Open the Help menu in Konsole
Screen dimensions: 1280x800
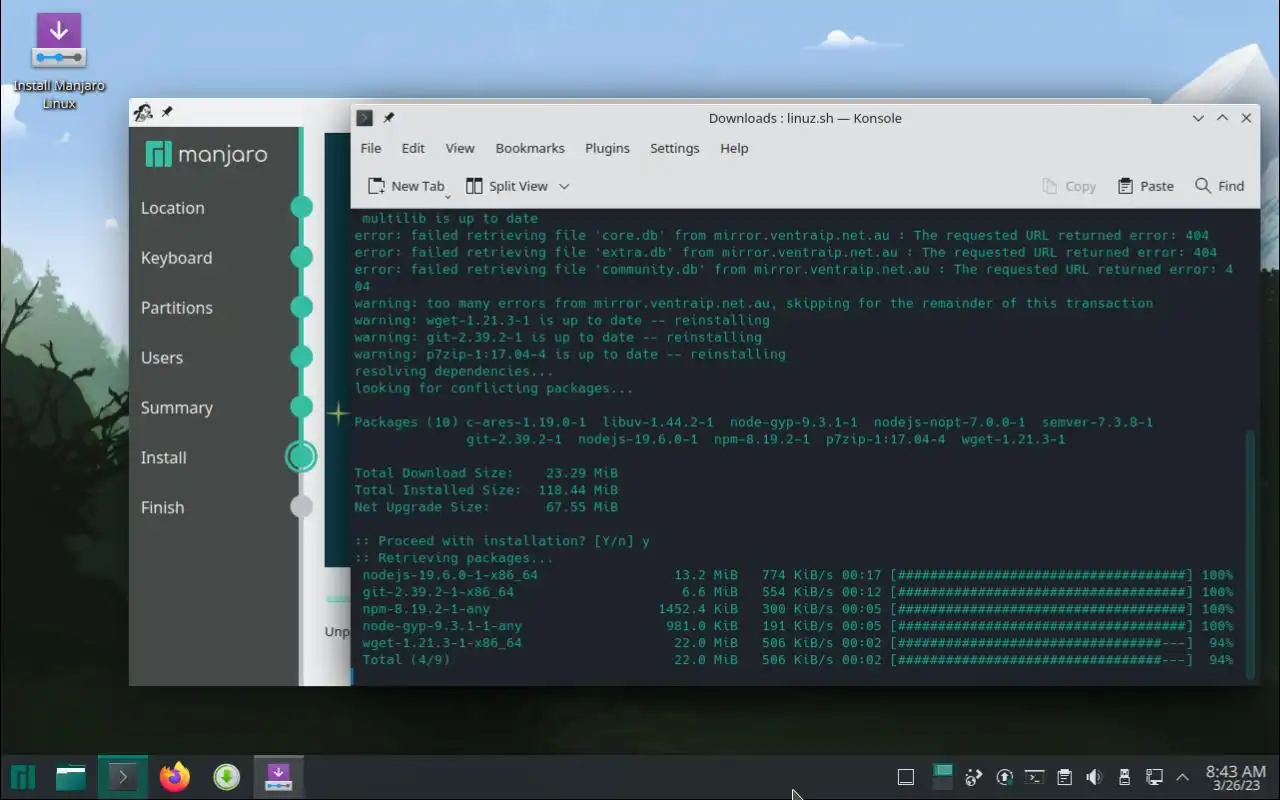point(734,148)
